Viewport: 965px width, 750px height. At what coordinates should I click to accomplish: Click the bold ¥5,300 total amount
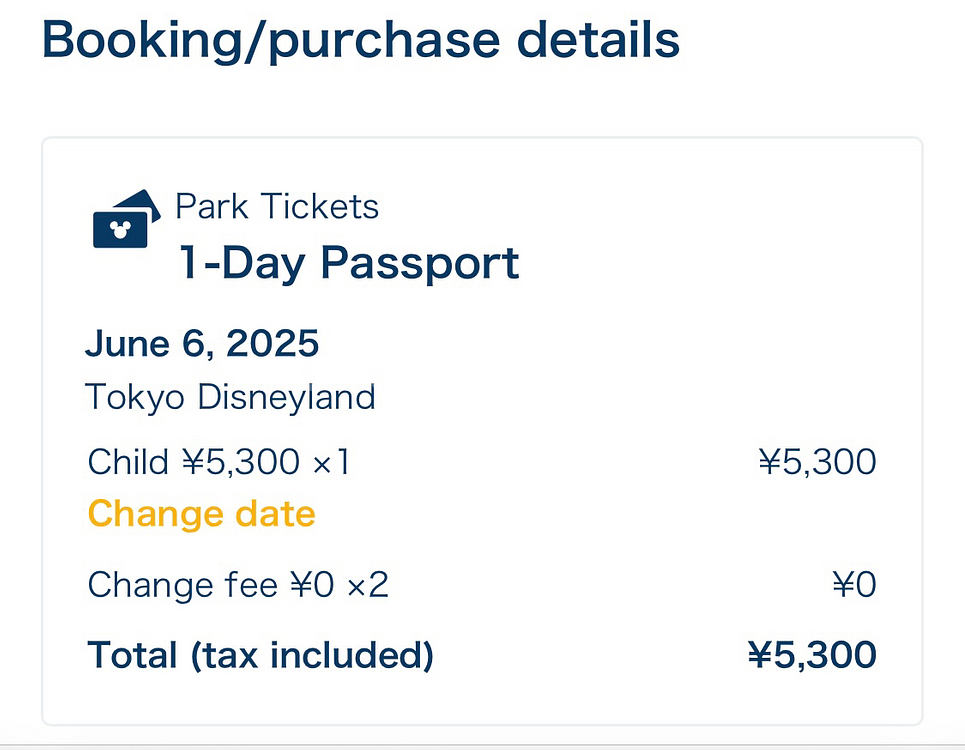812,655
